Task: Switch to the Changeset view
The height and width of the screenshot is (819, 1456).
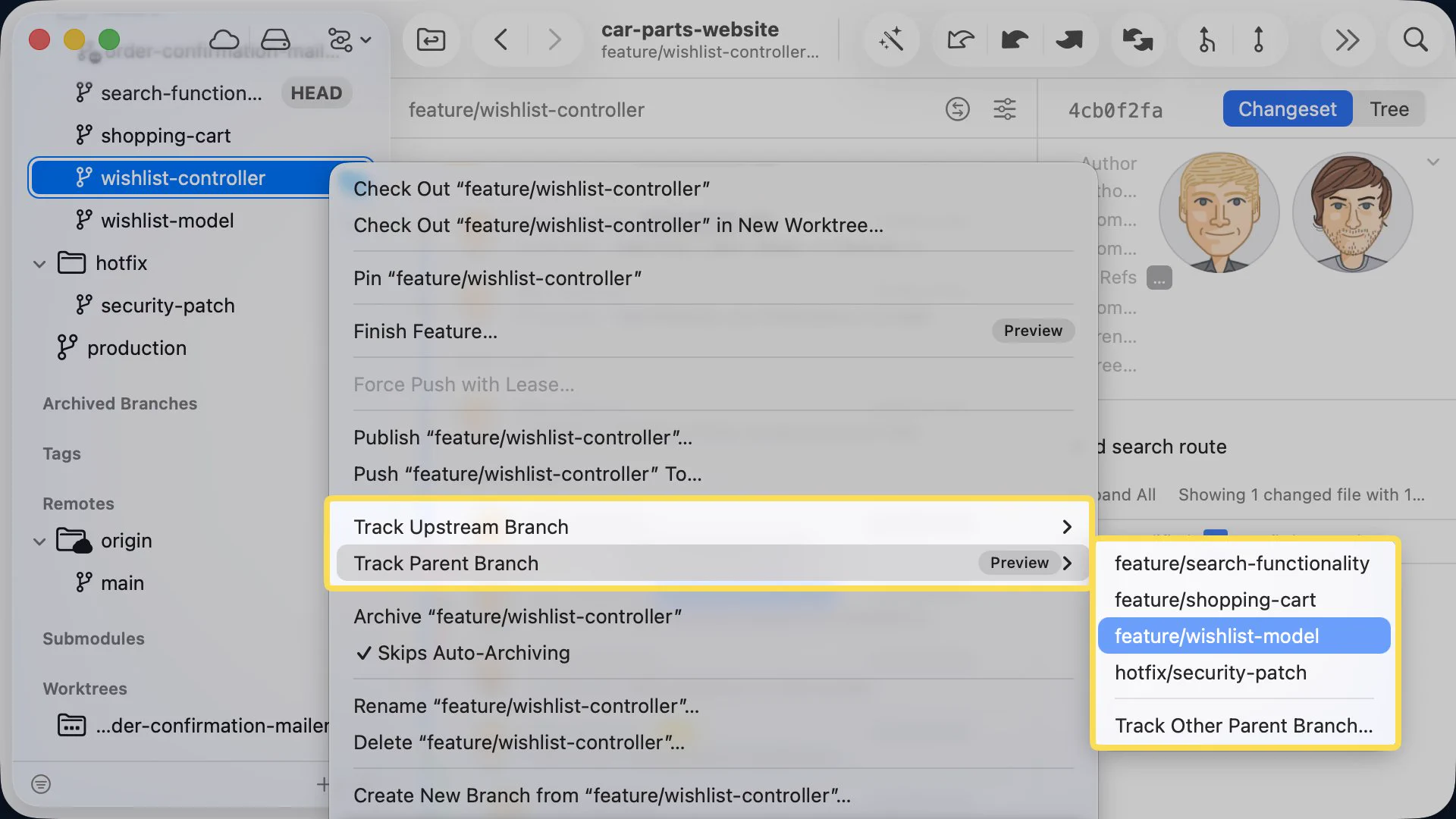Action: (1288, 109)
